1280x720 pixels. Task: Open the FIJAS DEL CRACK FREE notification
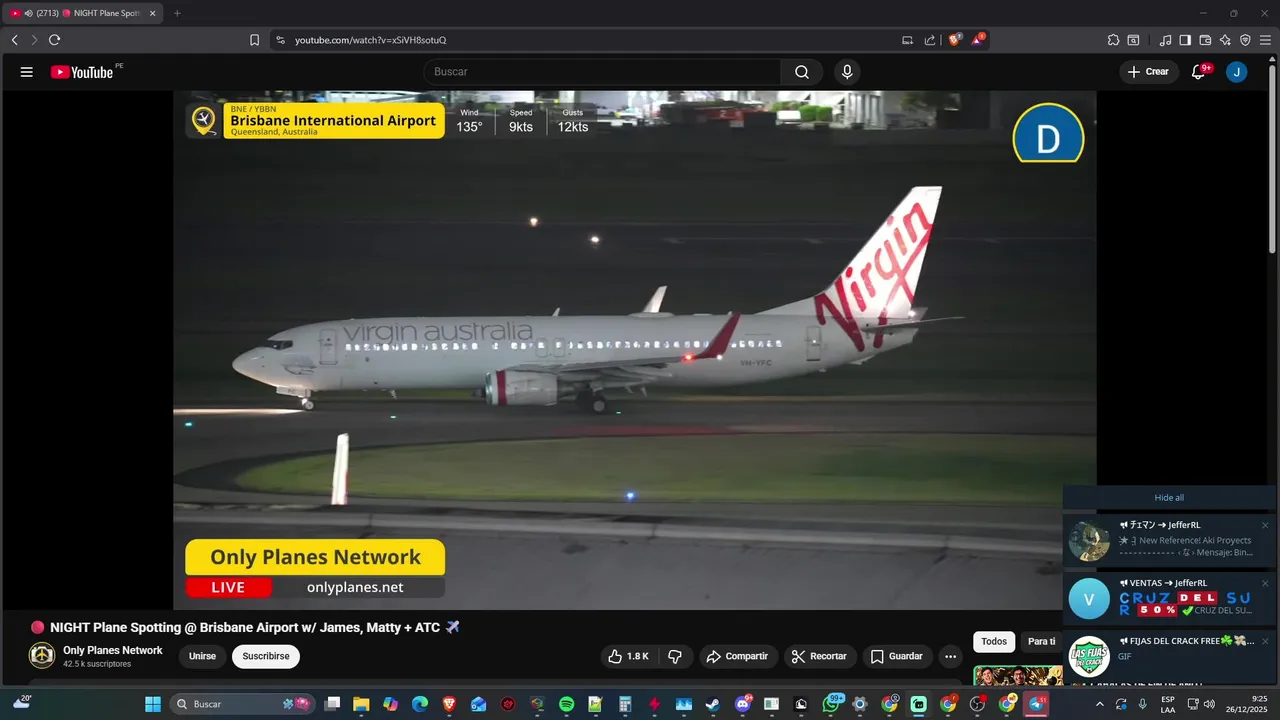coord(1169,656)
